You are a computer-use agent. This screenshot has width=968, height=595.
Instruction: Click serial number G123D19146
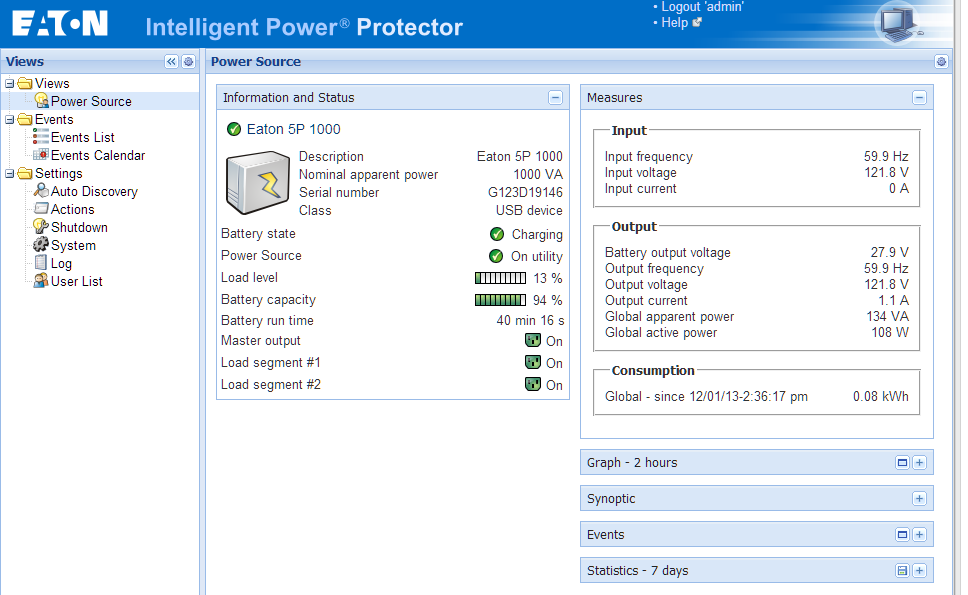coord(525,192)
